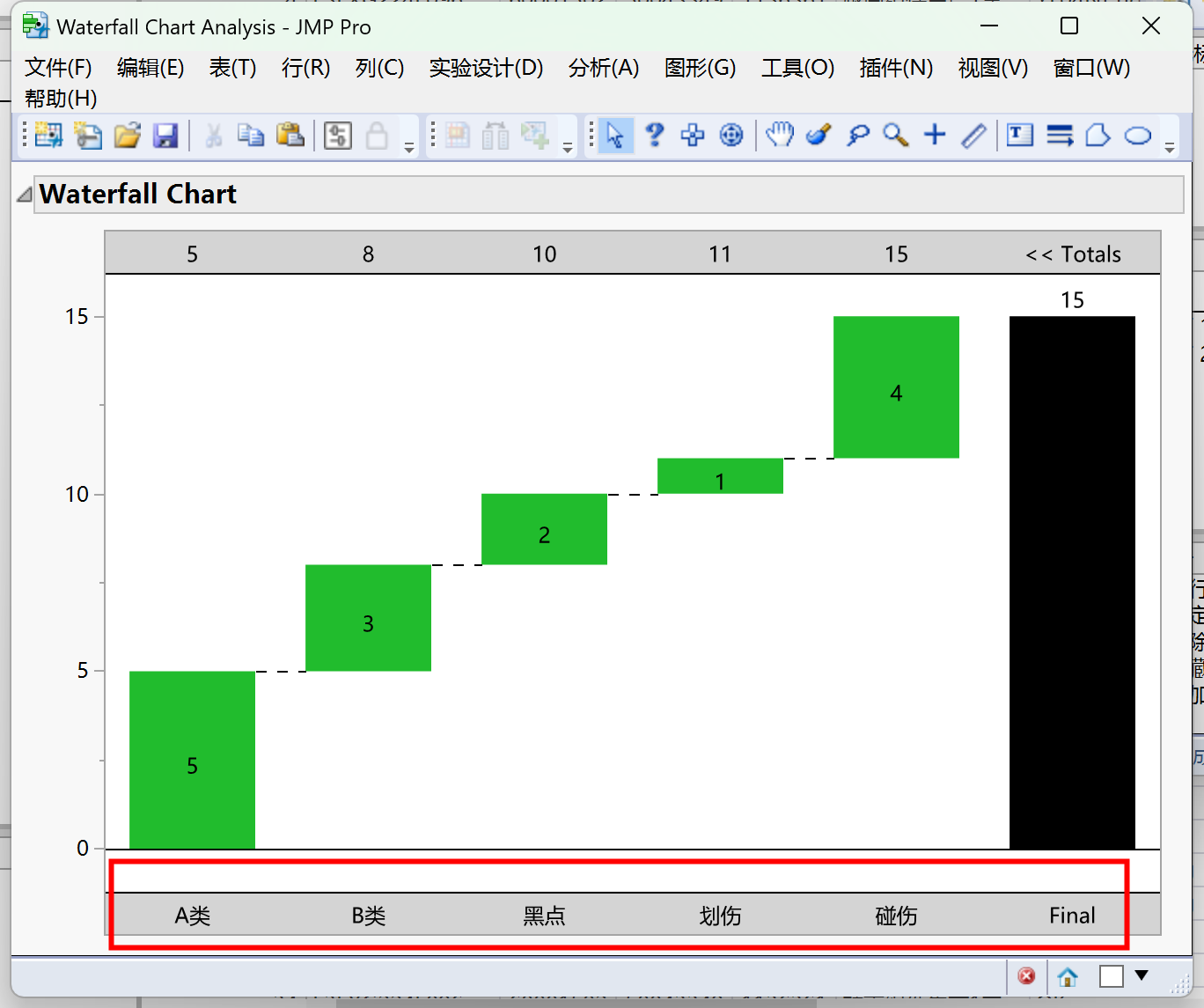Image resolution: width=1204 pixels, height=1008 pixels.
Task: Pick the Annotate text tool
Action: (x=1019, y=135)
